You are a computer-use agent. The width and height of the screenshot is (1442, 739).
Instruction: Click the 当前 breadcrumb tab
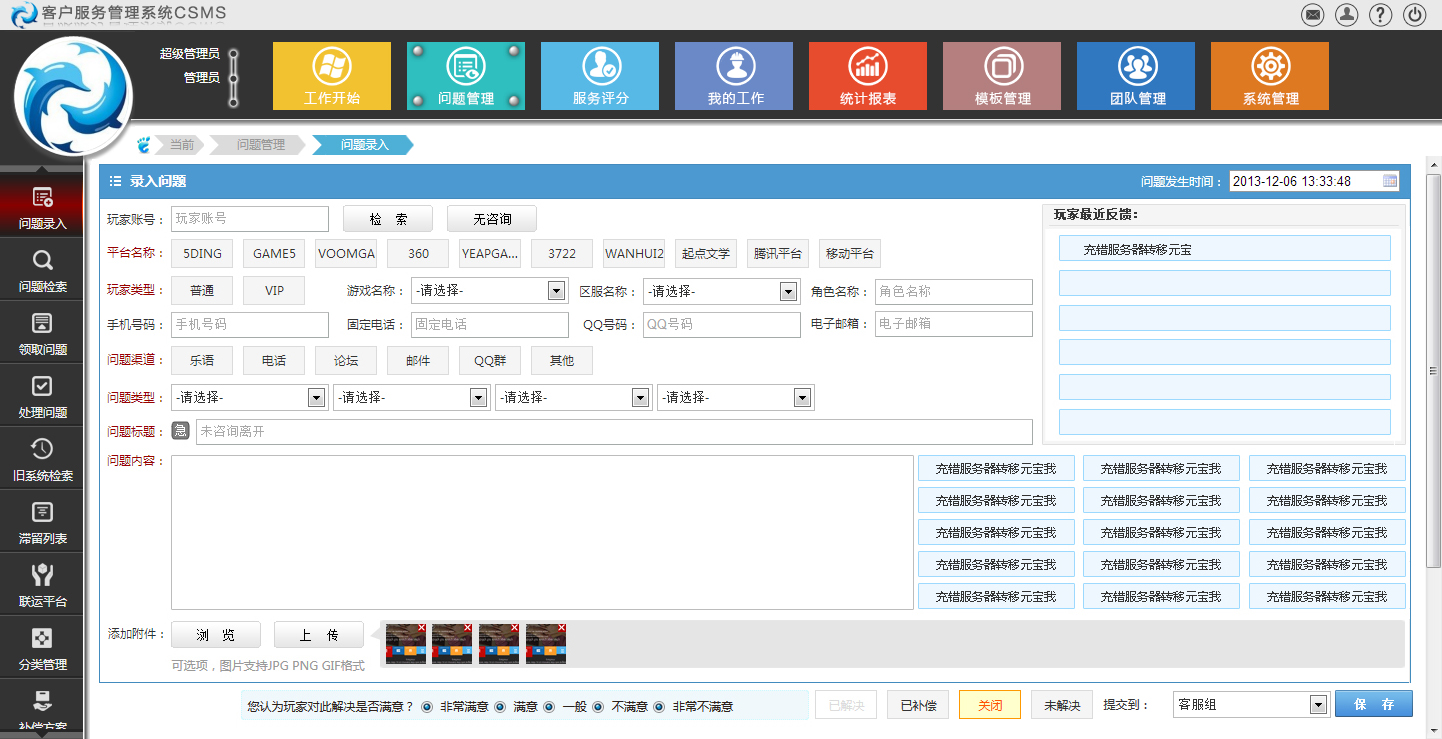coord(181,145)
